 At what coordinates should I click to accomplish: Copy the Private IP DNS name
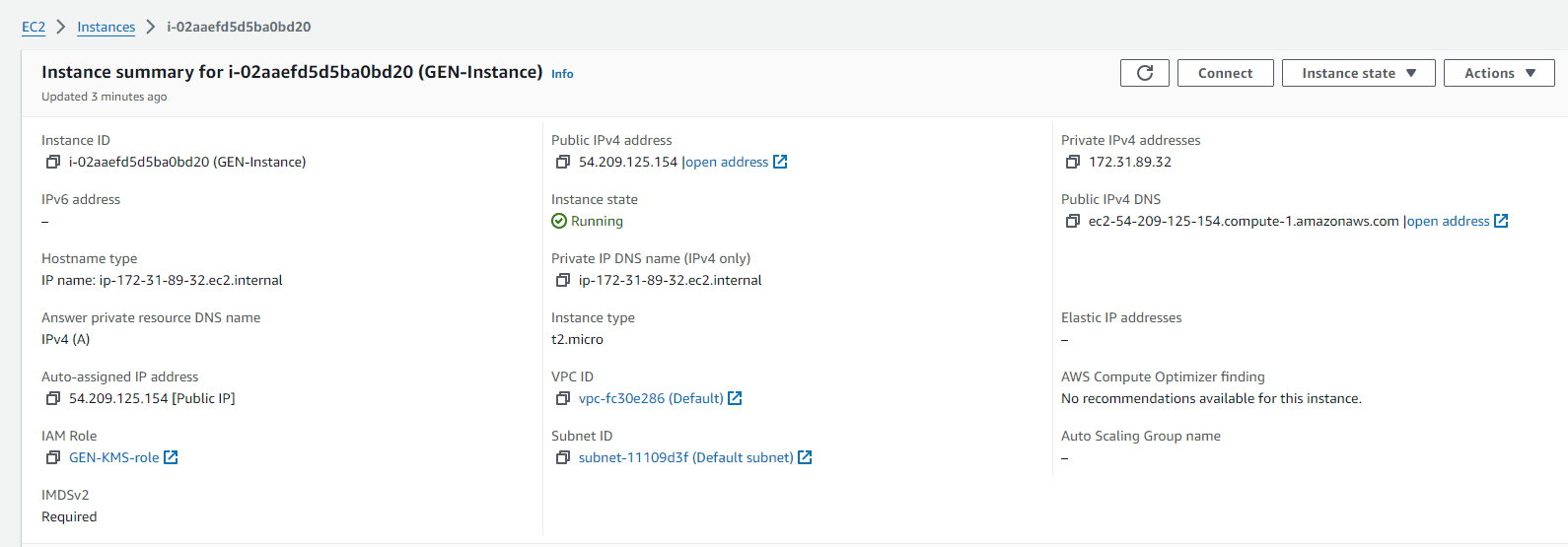point(563,280)
